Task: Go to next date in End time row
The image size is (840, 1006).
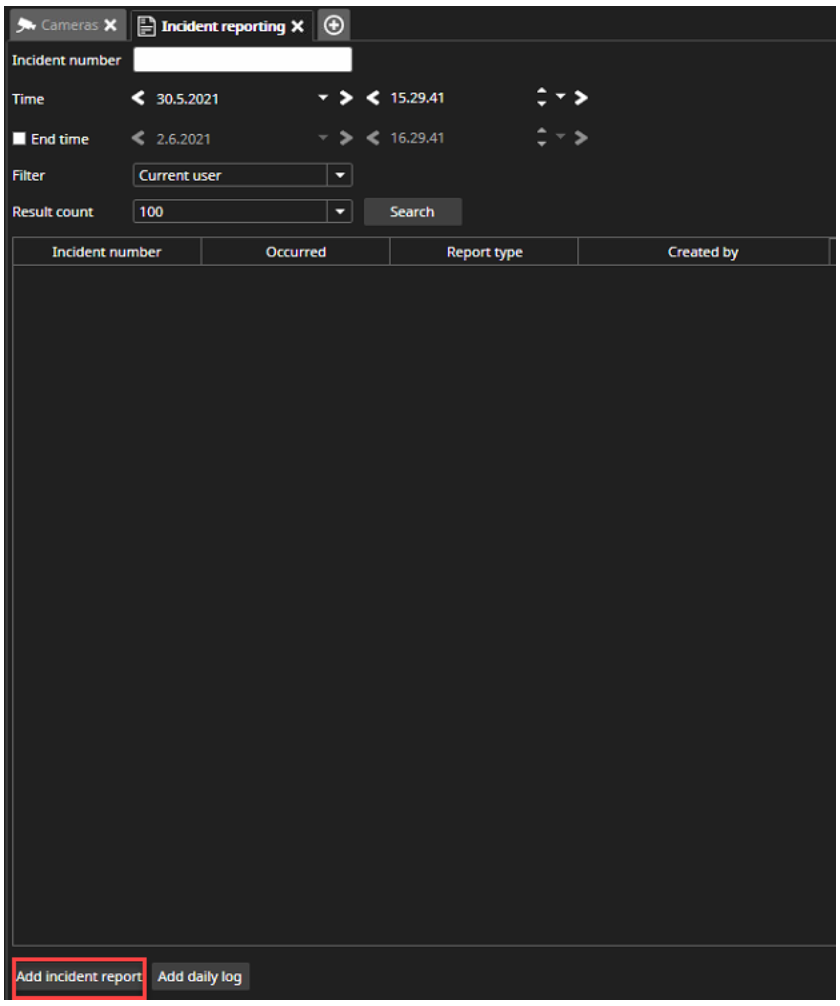Action: point(346,138)
